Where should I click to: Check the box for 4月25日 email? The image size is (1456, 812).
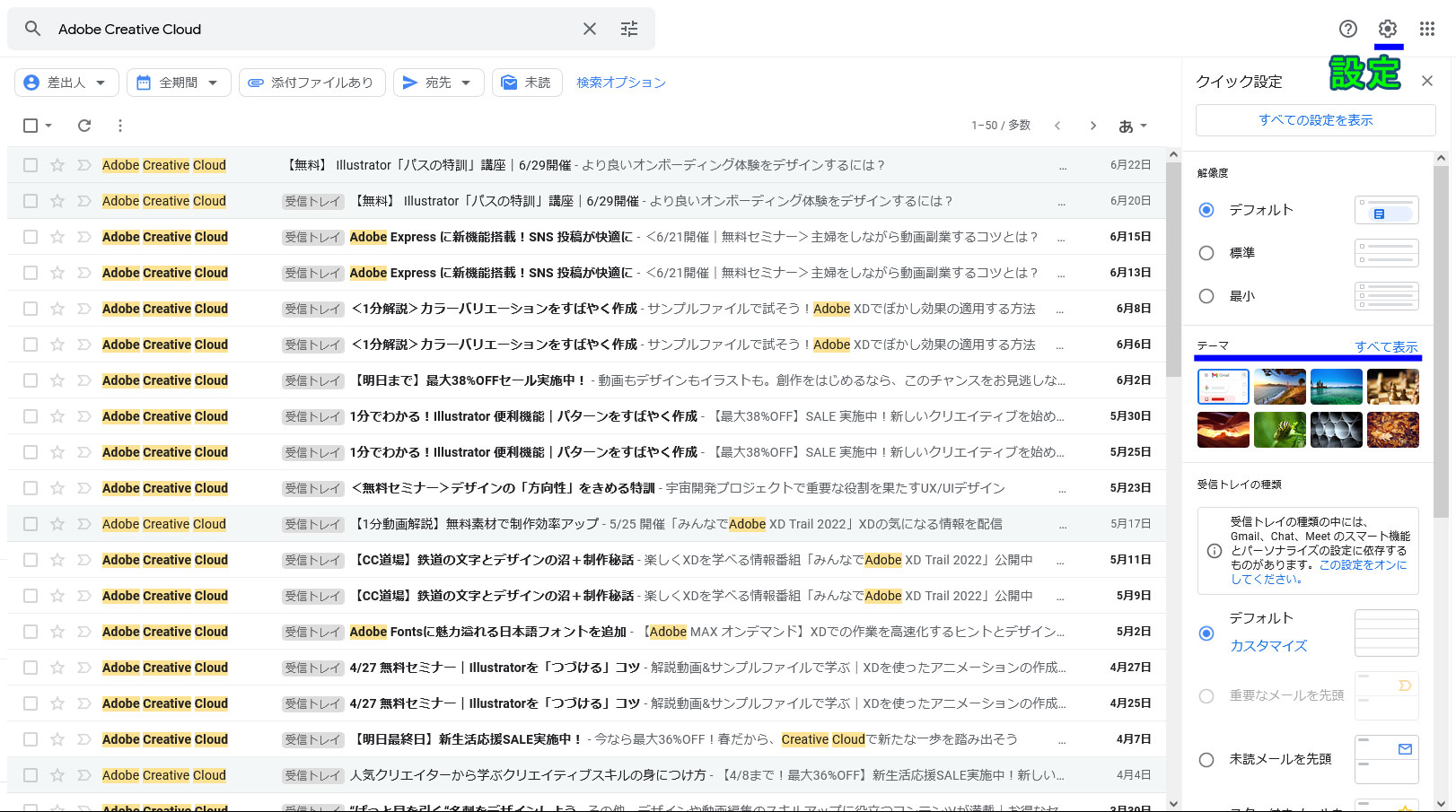coord(31,703)
